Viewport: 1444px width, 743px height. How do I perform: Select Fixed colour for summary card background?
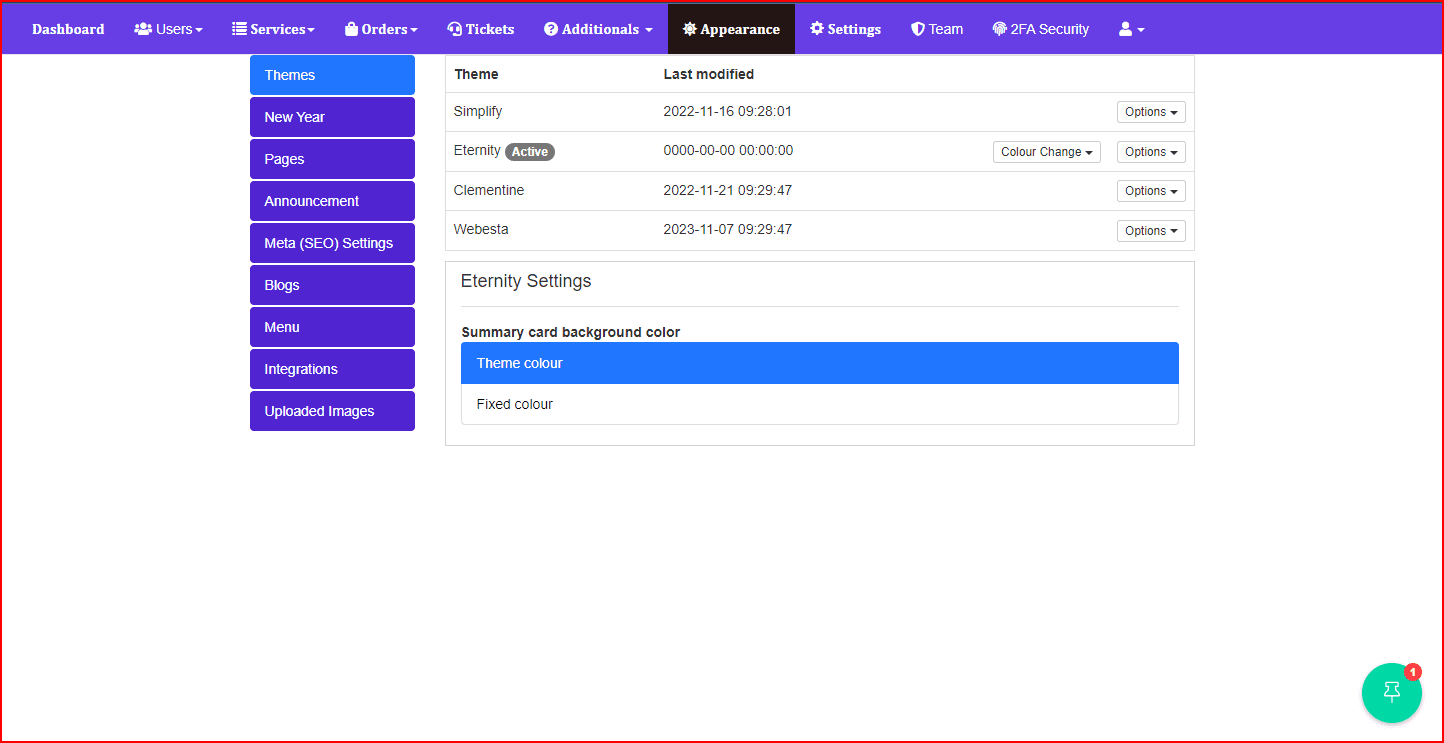tap(514, 404)
